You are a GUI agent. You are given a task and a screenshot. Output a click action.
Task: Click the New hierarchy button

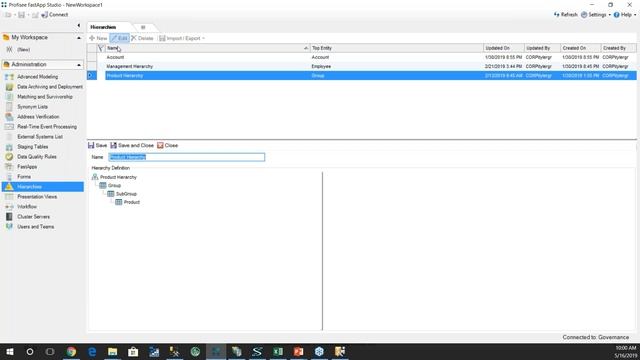[x=98, y=38]
